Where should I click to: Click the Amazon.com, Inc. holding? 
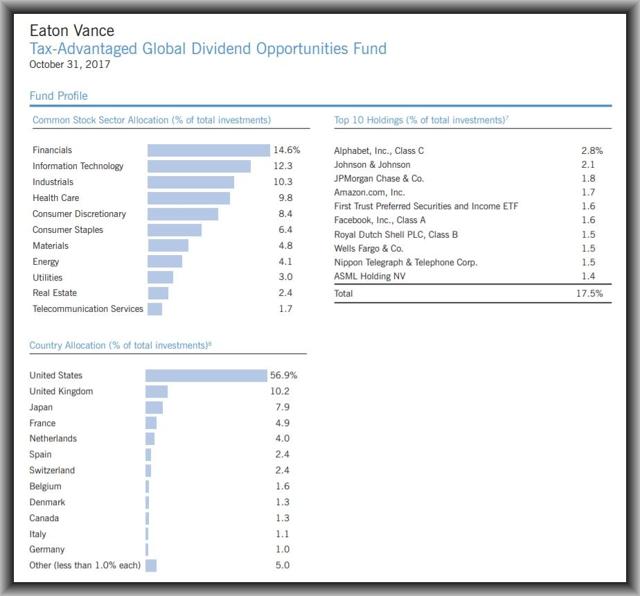tap(369, 193)
